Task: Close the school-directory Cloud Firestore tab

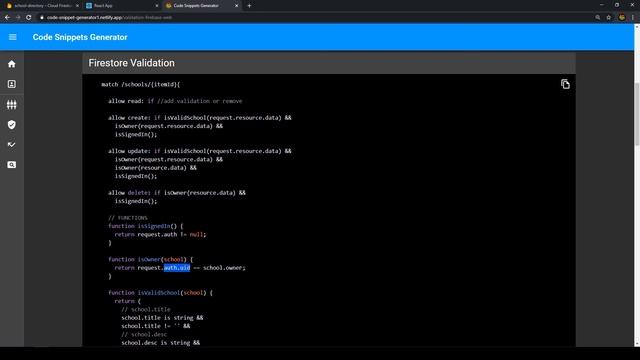Action: coord(77,6)
